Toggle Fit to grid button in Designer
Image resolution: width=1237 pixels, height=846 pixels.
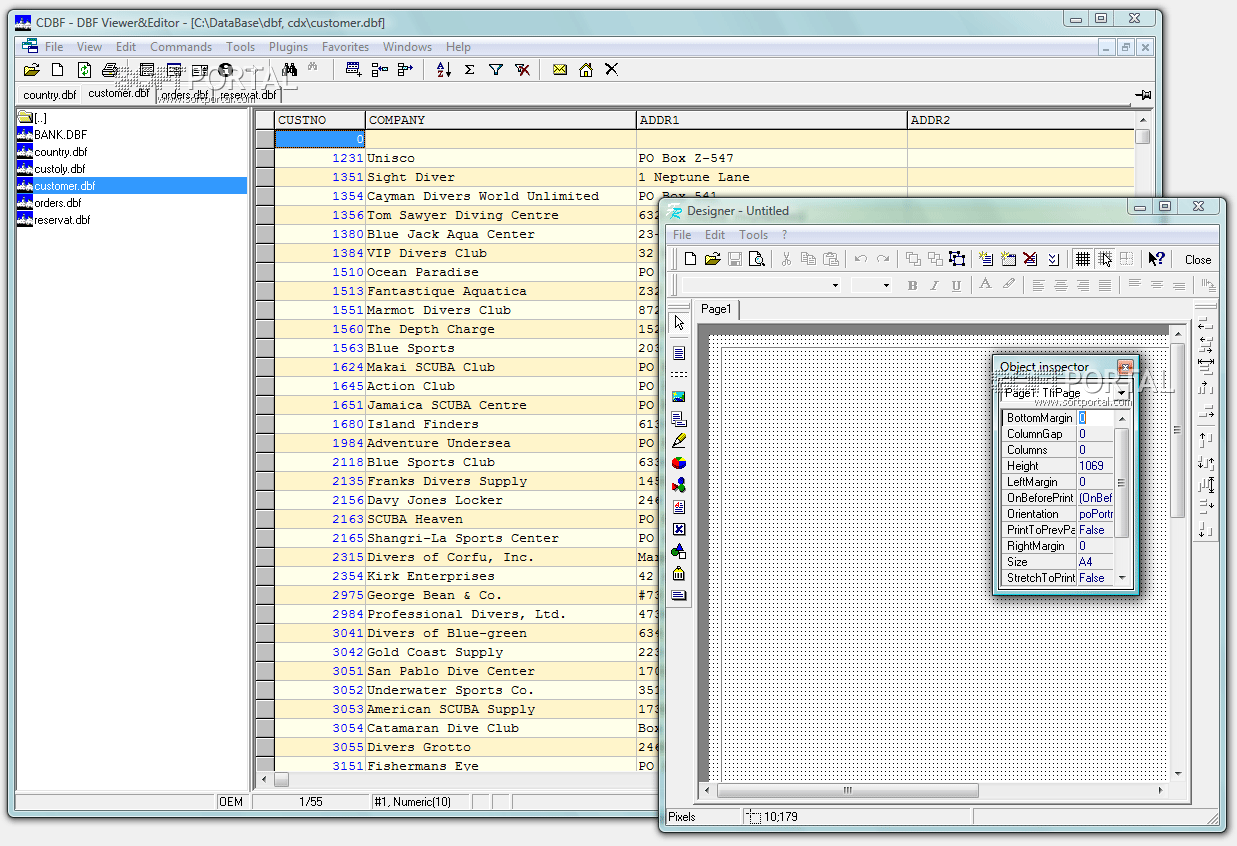(1126, 259)
